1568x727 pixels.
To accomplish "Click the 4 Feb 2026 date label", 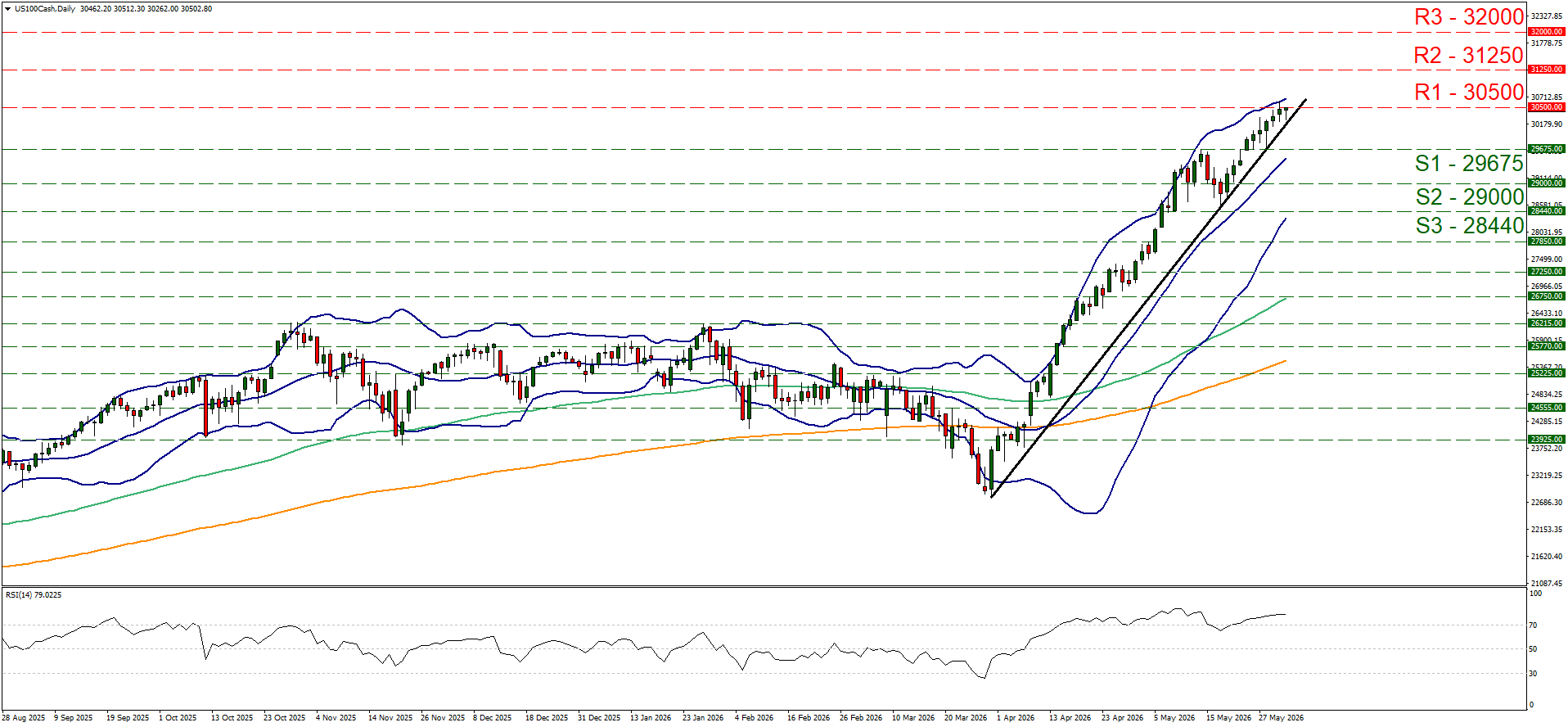I will [x=754, y=718].
